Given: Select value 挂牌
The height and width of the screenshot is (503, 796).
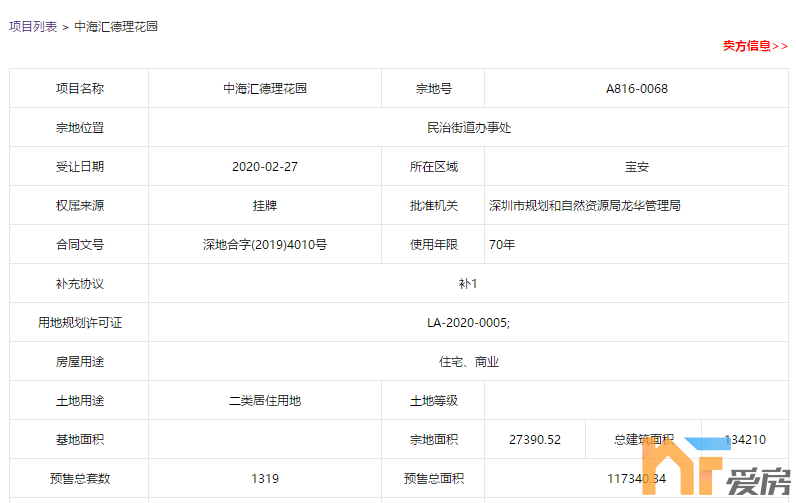Looking at the screenshot, I should [x=265, y=206].
